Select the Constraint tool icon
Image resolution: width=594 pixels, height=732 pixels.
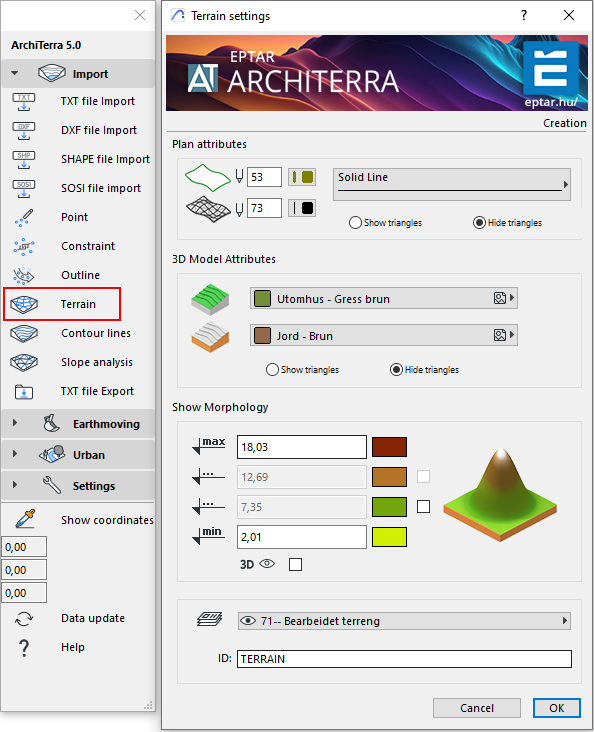24,246
